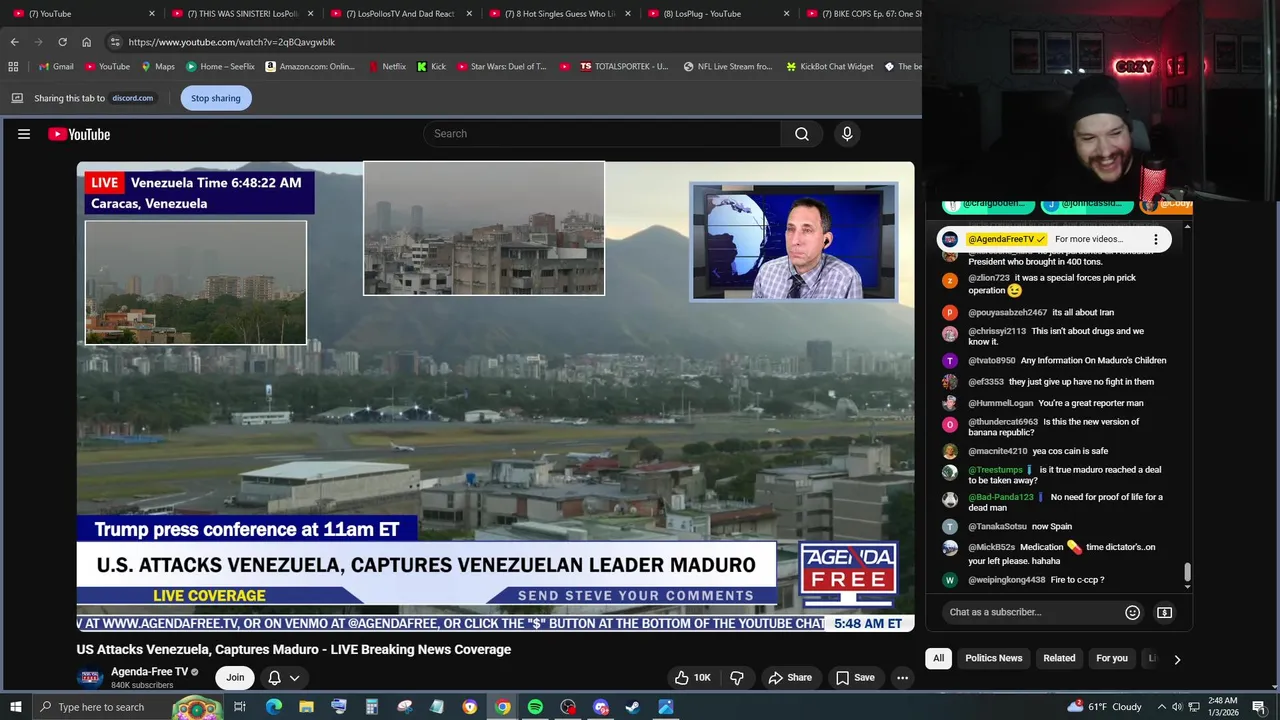Image resolution: width=1280 pixels, height=720 pixels.
Task: Open Netflix bookmark
Action: [x=387, y=67]
